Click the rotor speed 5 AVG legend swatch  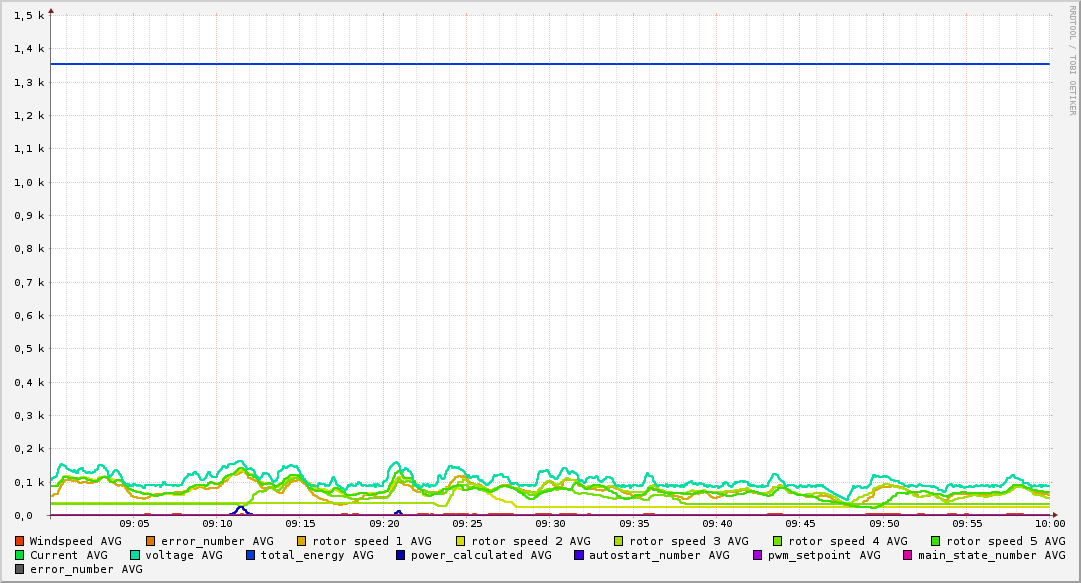[x=936, y=542]
